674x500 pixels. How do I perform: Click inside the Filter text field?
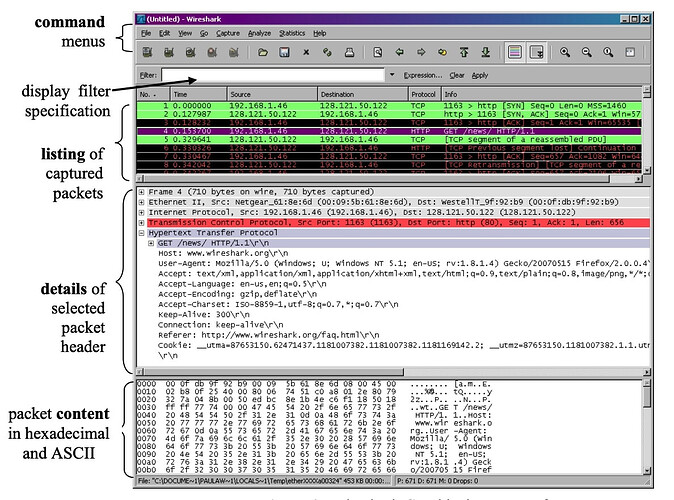[273, 75]
